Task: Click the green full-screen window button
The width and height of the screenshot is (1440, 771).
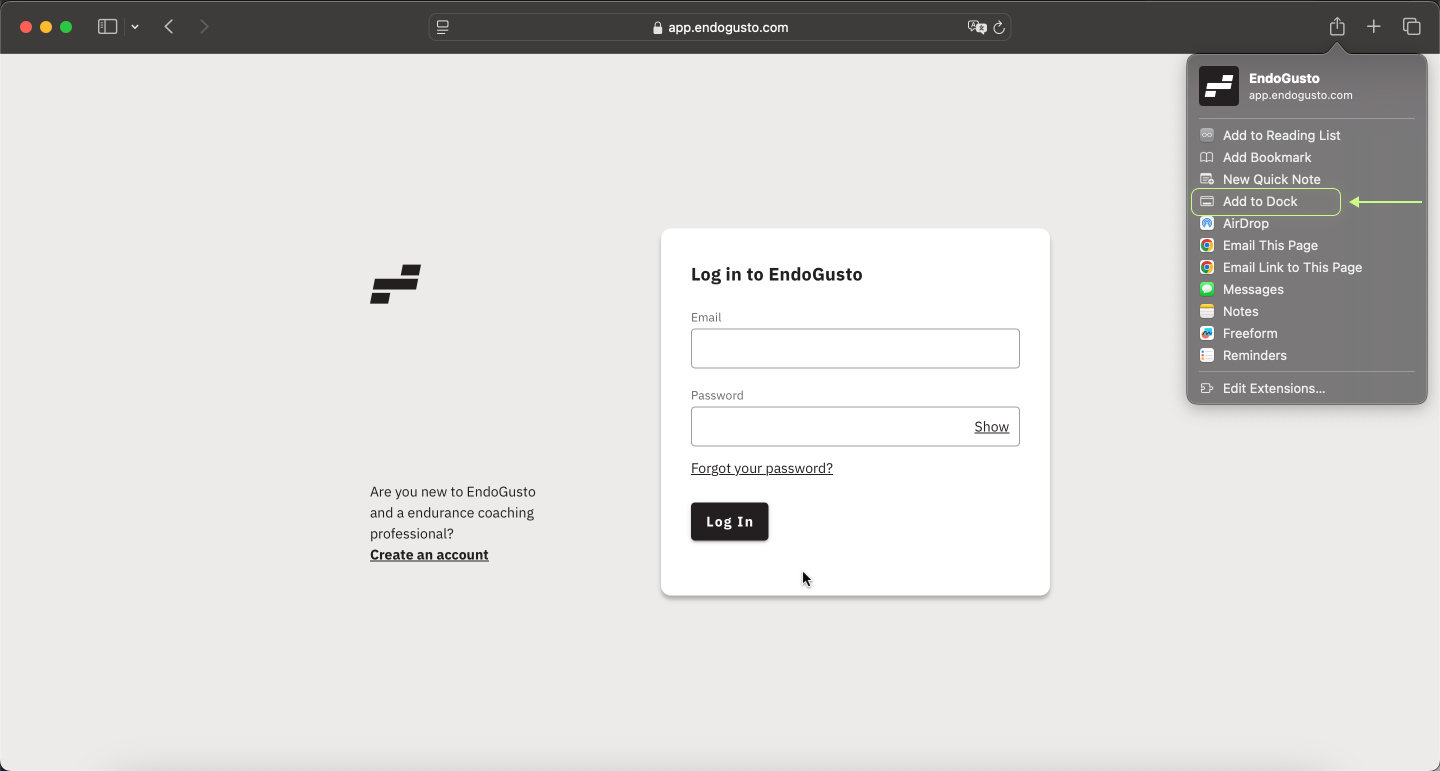Action: pyautogui.click(x=66, y=27)
